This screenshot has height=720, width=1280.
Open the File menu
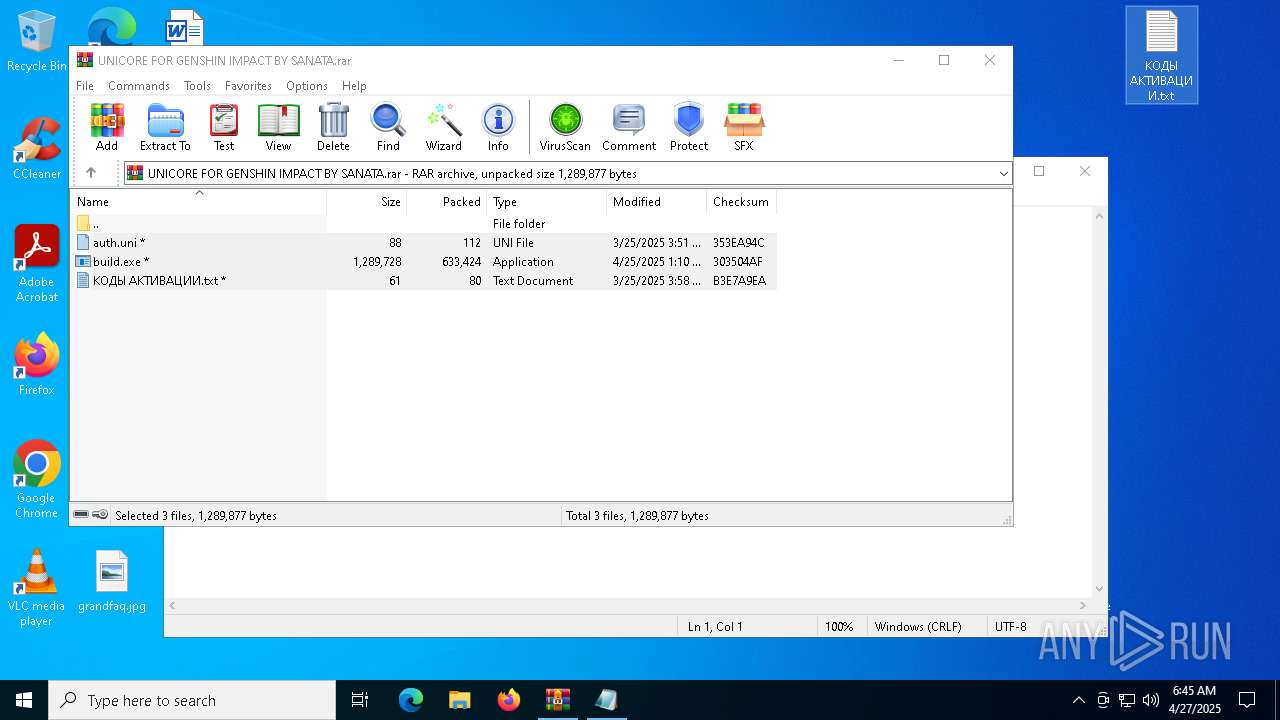(85, 86)
